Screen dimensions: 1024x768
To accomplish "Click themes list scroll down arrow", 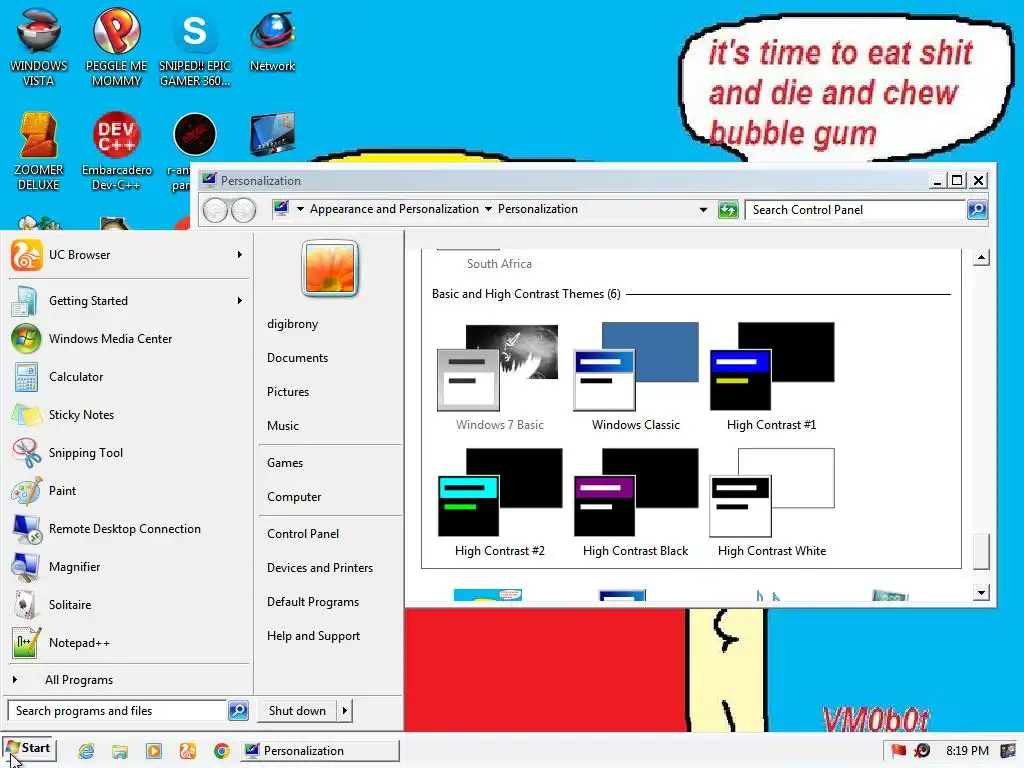I will click(x=981, y=593).
